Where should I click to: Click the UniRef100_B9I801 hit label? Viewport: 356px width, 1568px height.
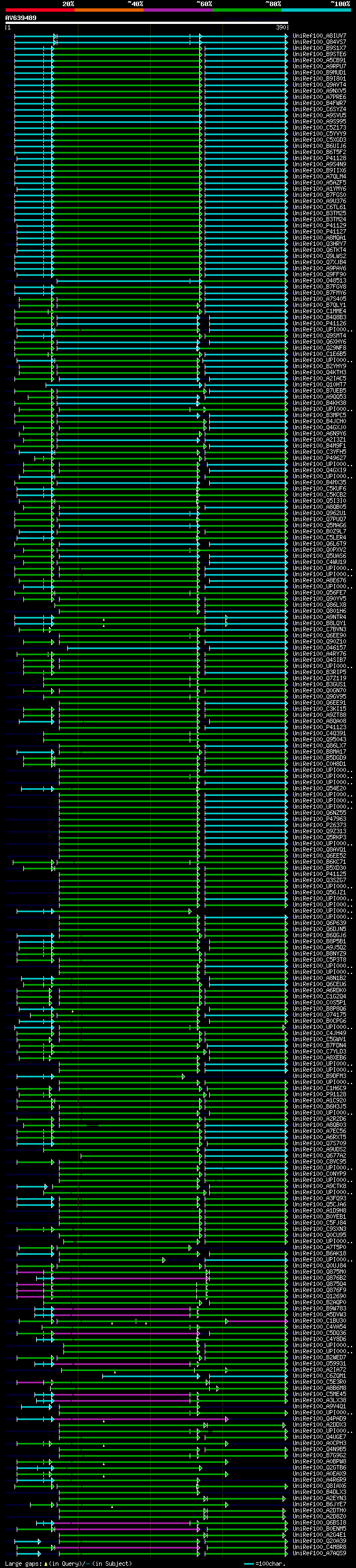319,78
